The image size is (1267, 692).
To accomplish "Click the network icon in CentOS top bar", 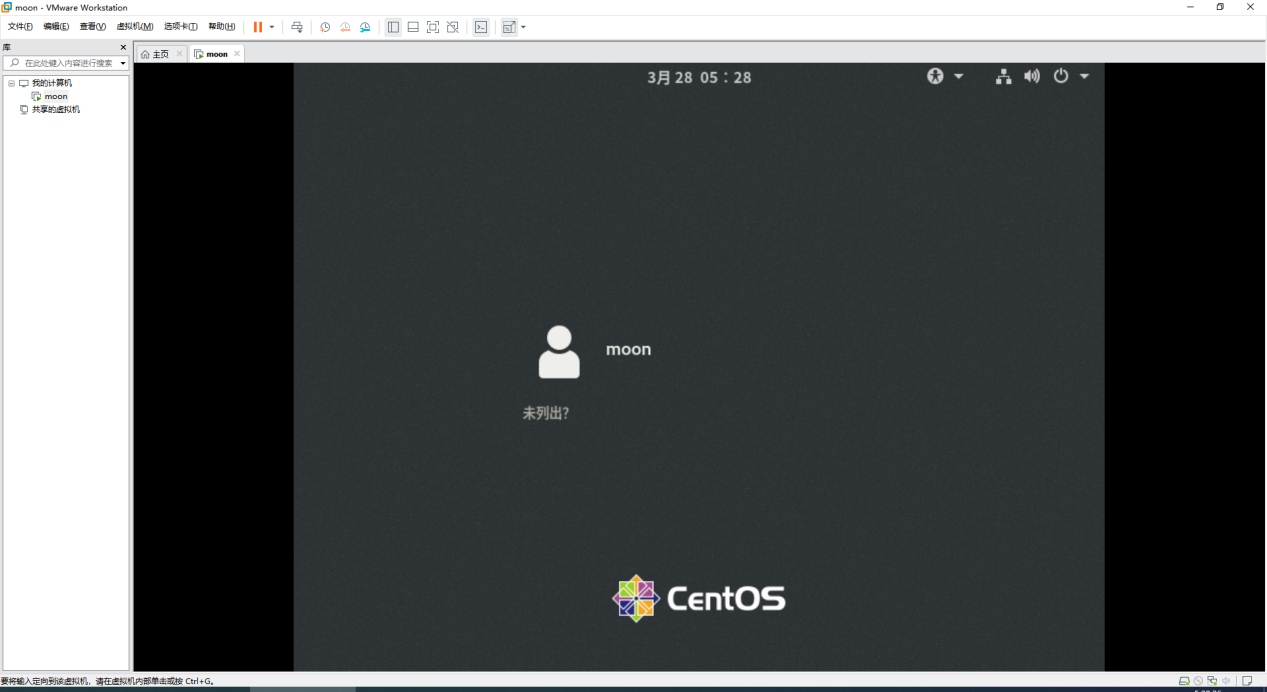I will pyautogui.click(x=1004, y=76).
